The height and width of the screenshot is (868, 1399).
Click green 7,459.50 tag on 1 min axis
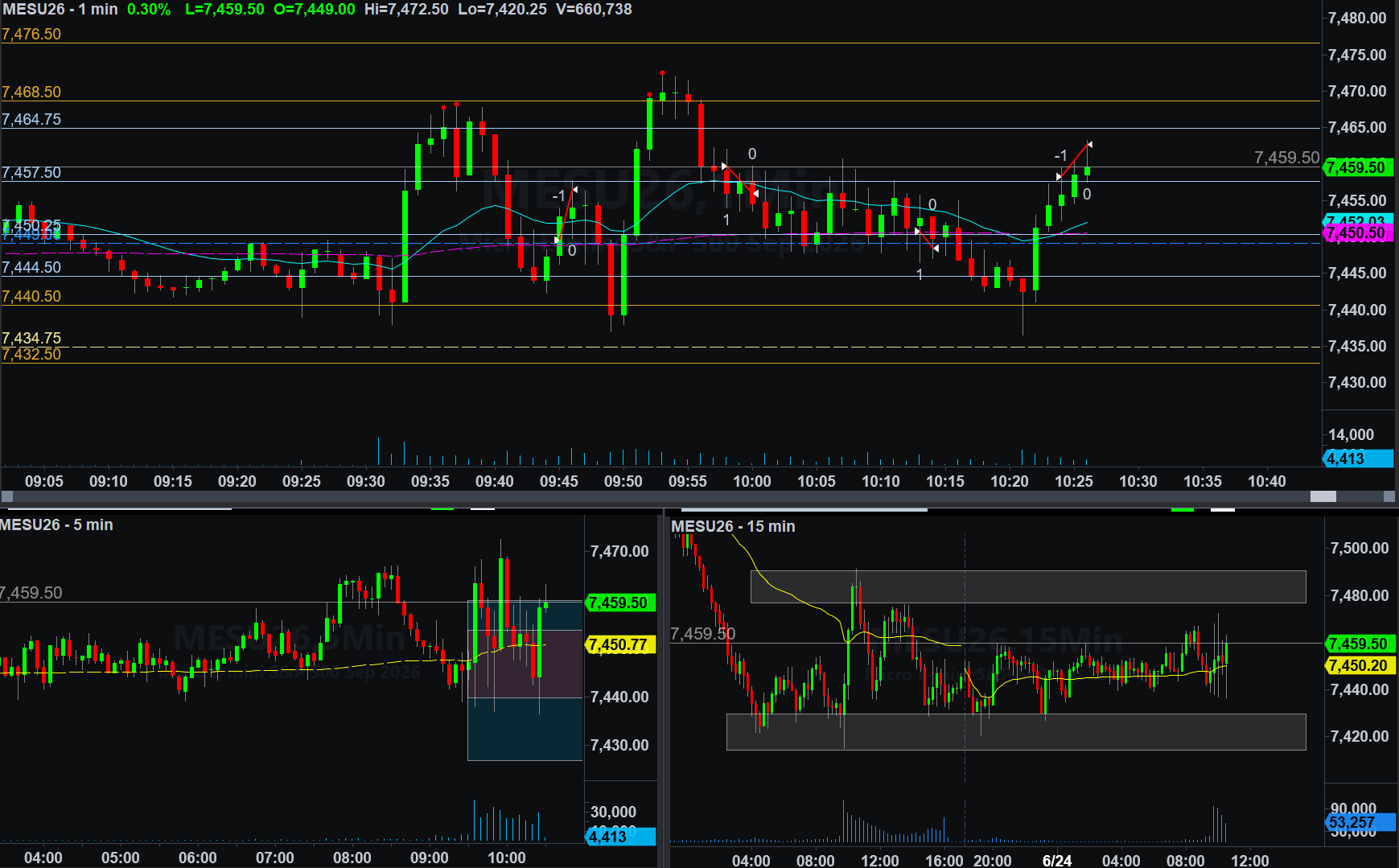(1358, 167)
